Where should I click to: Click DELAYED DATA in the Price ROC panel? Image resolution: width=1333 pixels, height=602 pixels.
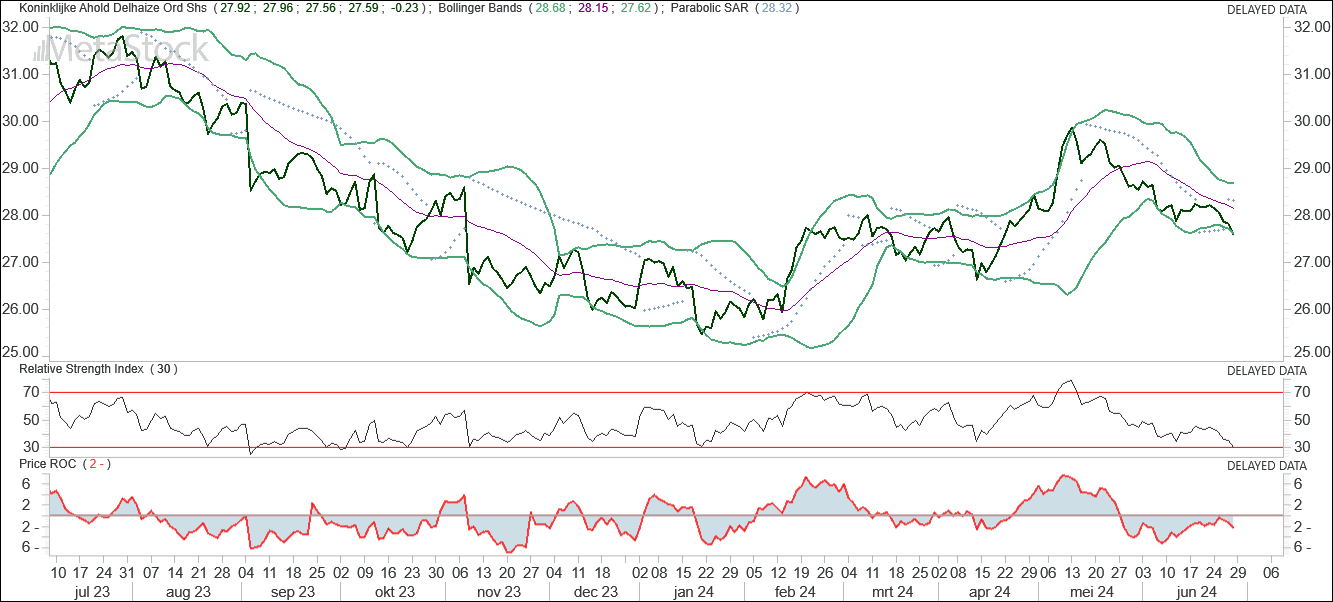point(1266,466)
